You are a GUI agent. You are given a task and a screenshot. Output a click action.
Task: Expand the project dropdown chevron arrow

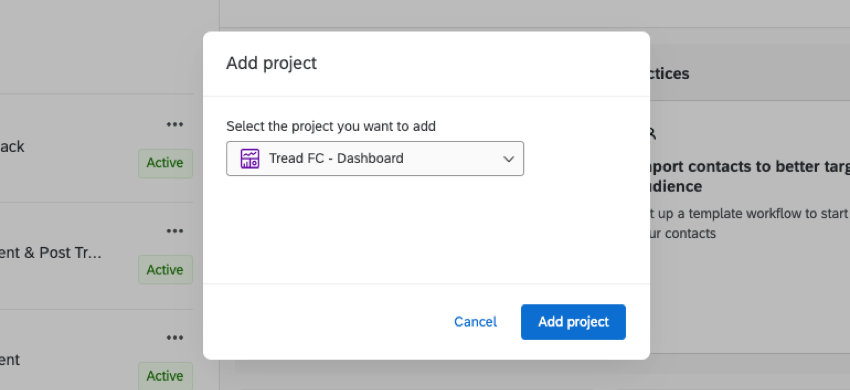508,159
